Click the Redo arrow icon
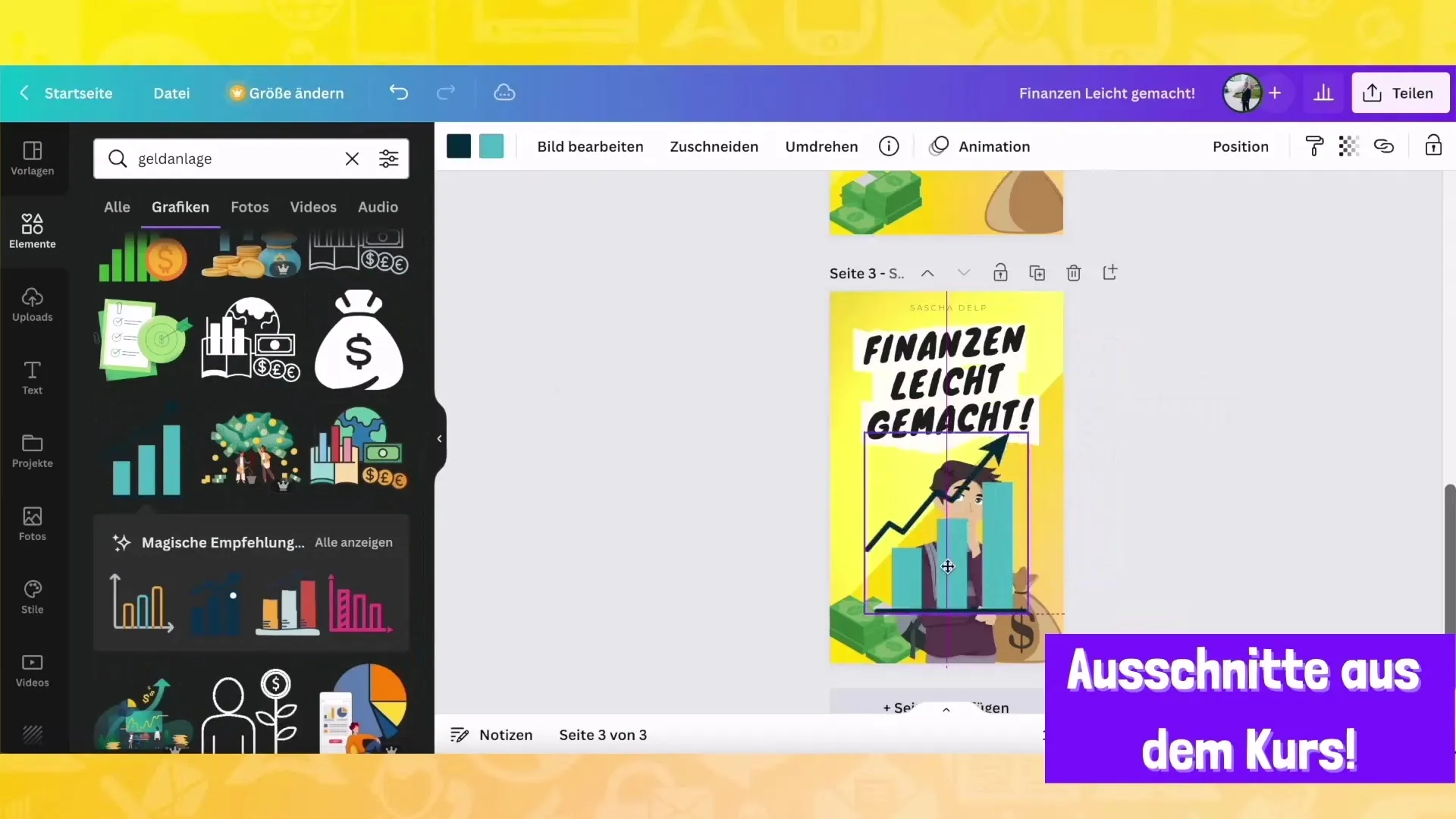The width and height of the screenshot is (1456, 819). tap(445, 92)
